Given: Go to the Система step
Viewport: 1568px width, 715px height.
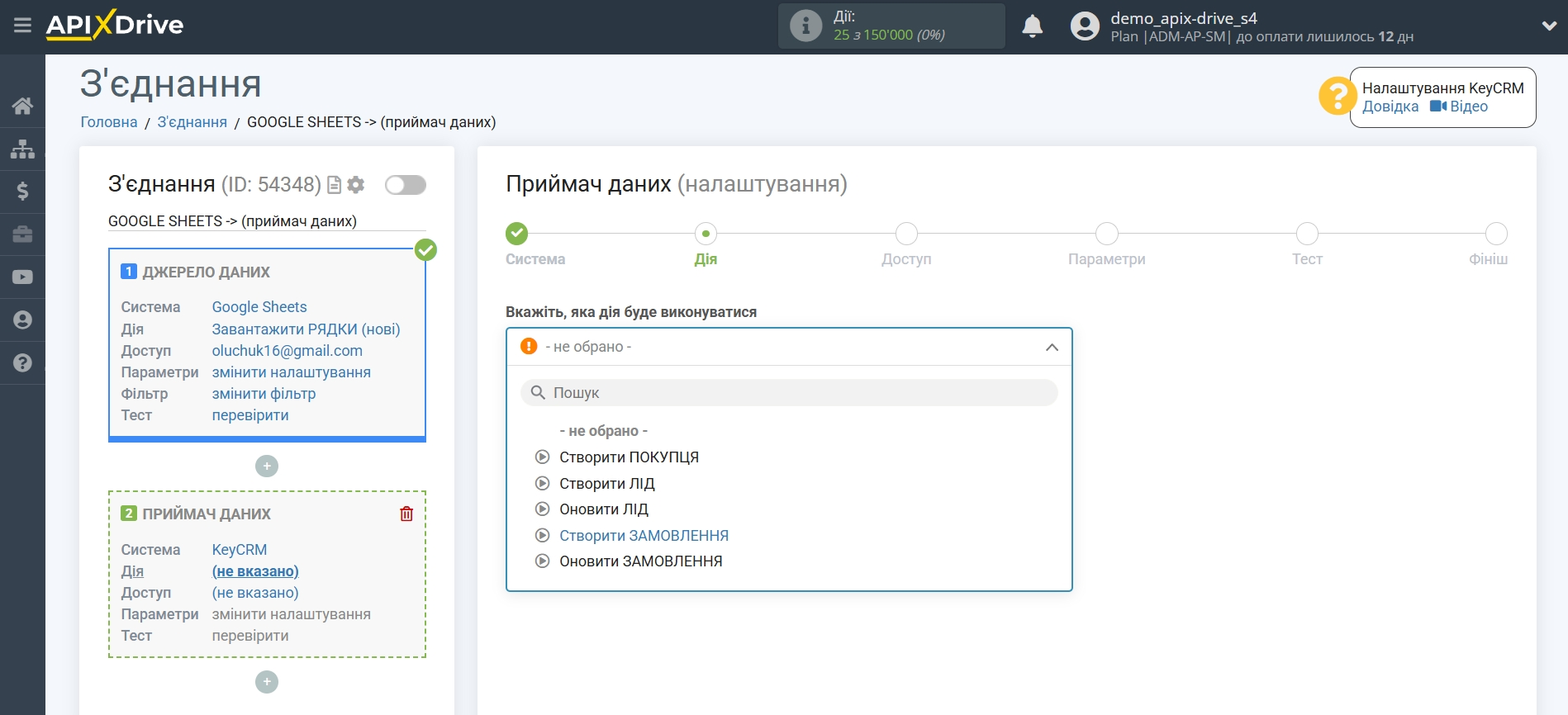Looking at the screenshot, I should (x=517, y=234).
